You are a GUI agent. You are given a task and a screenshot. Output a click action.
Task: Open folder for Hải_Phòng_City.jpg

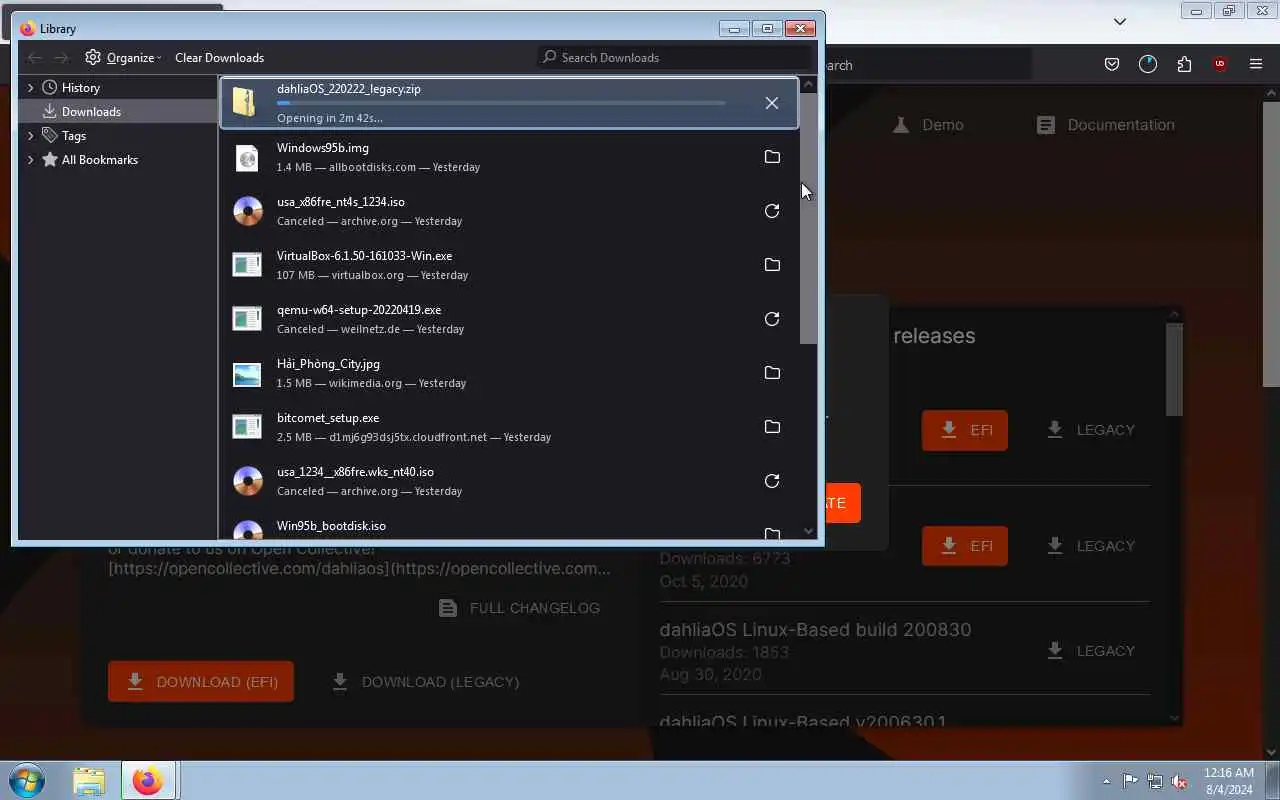[x=772, y=373]
